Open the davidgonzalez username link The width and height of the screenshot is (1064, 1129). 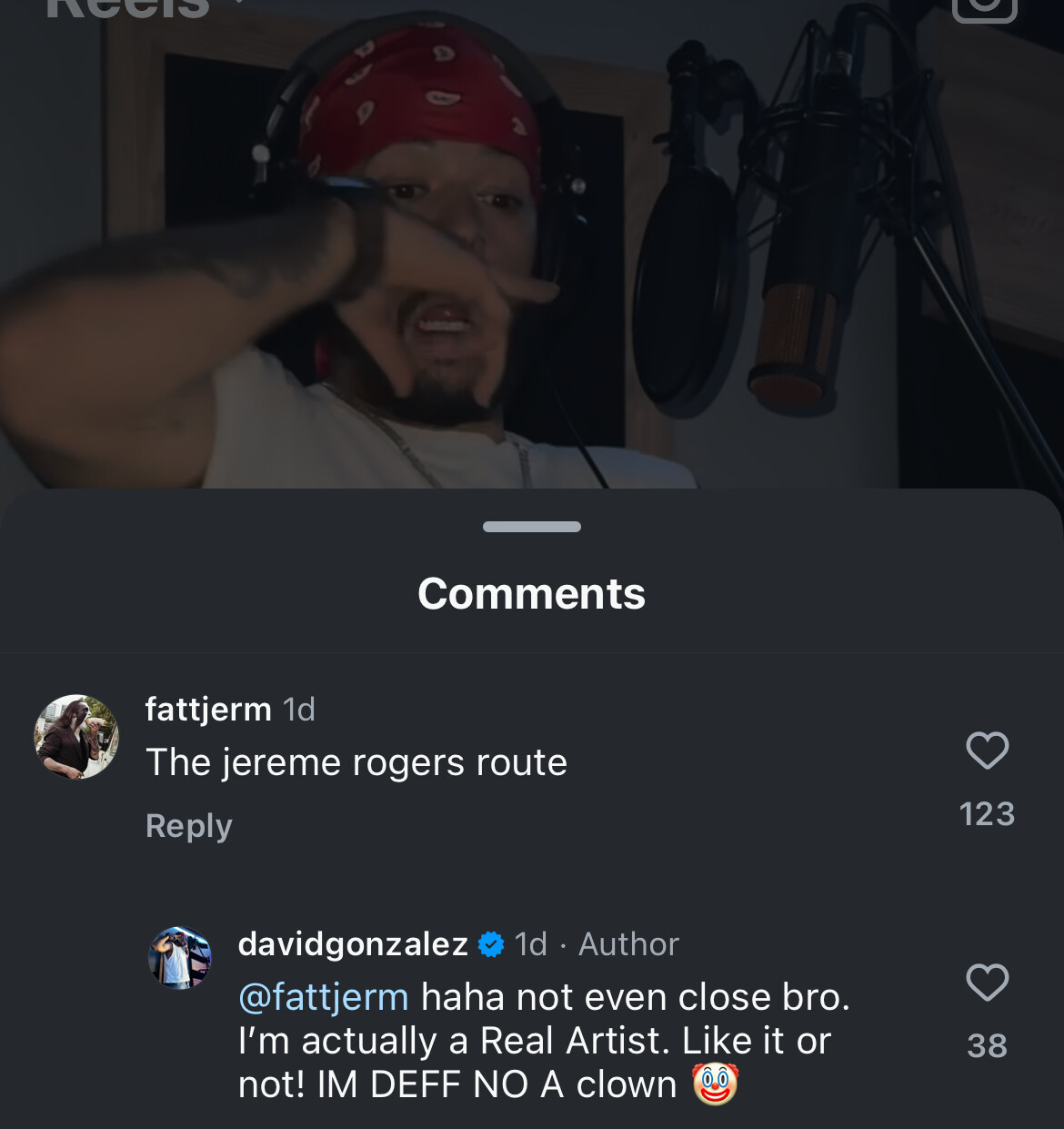click(353, 944)
